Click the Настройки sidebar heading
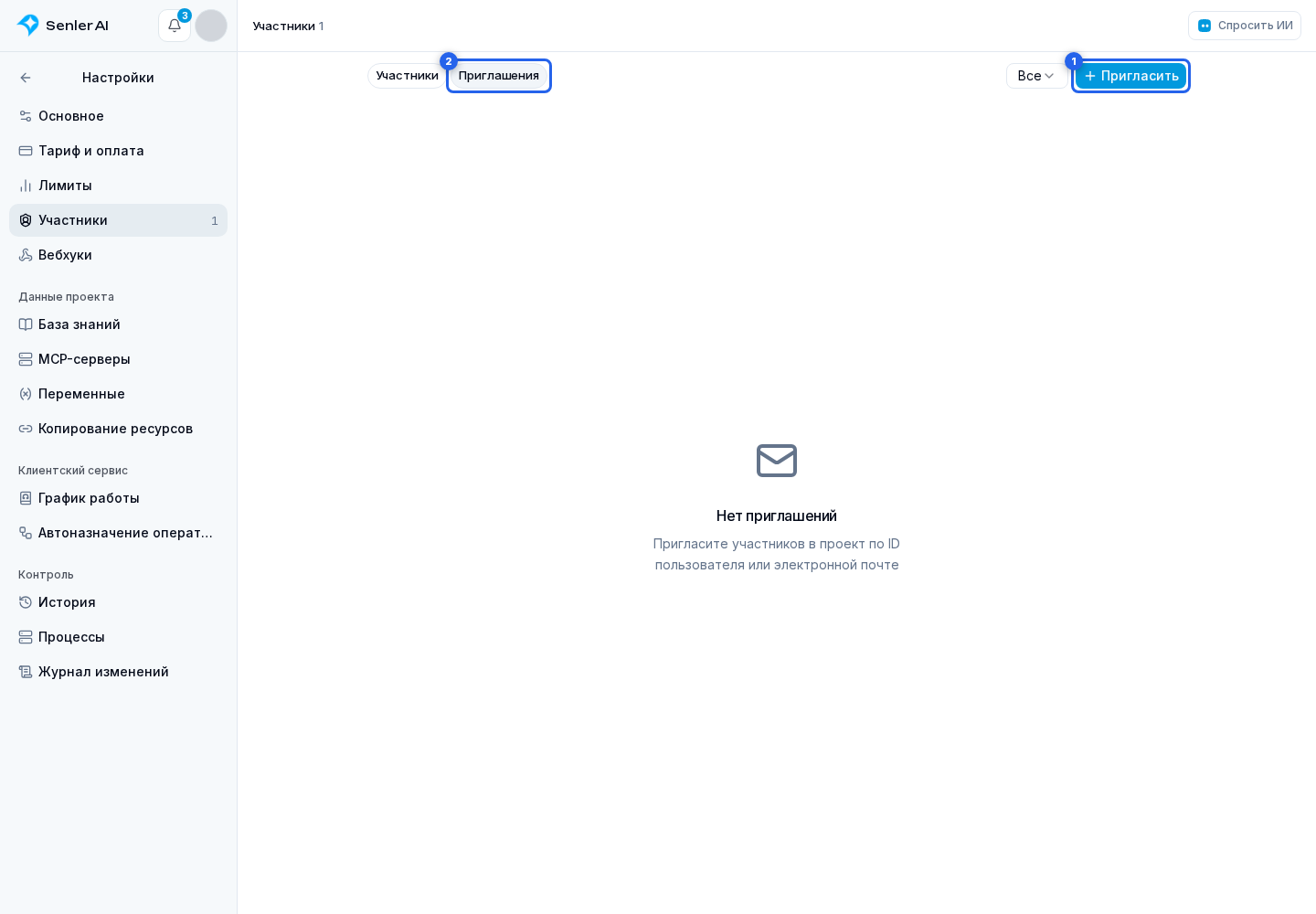Image resolution: width=1316 pixels, height=914 pixels. (118, 78)
